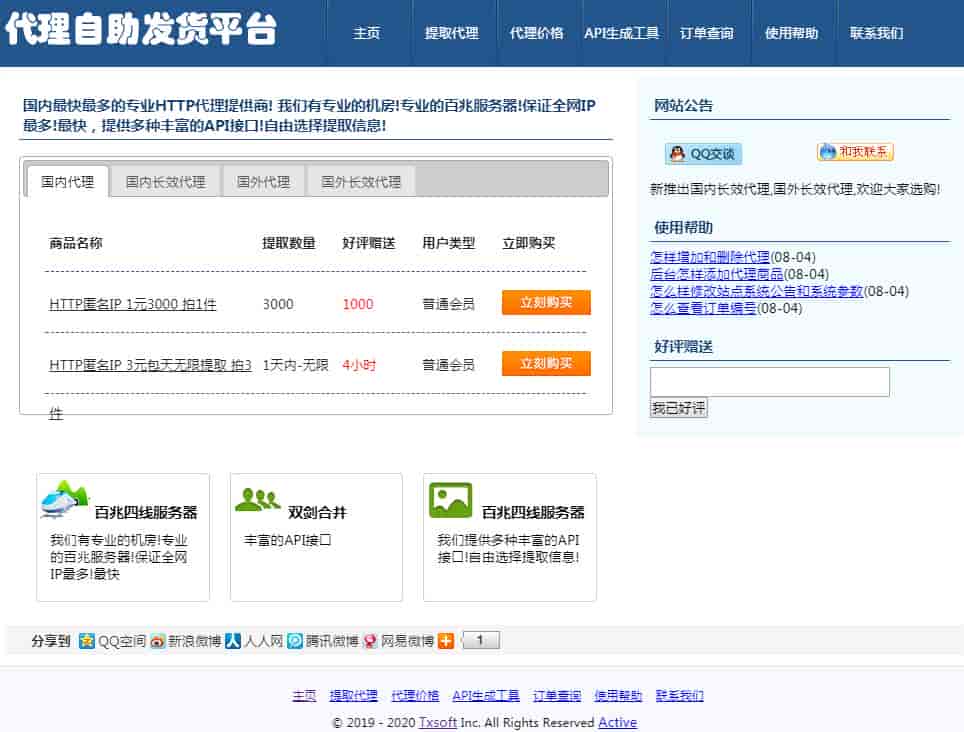Click the 网易微博 share icon
Image resolution: width=964 pixels, height=732 pixels.
click(370, 641)
